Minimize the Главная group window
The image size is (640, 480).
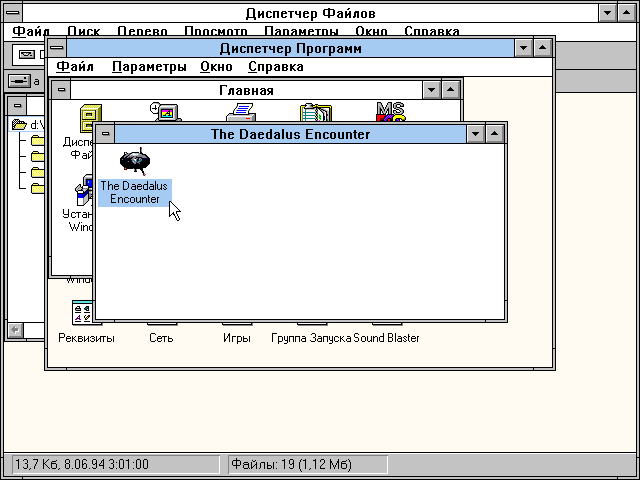[x=431, y=89]
